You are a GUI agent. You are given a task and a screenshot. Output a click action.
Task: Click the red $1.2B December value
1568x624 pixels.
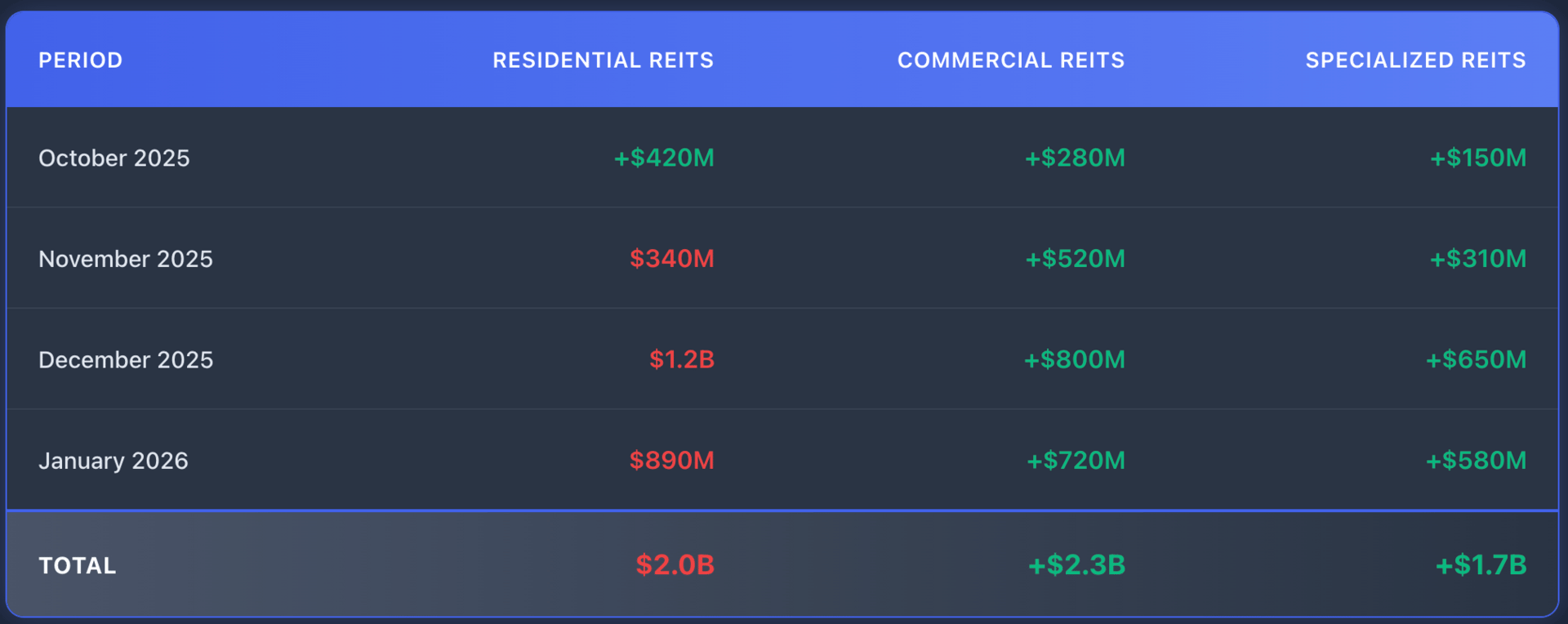coord(681,359)
